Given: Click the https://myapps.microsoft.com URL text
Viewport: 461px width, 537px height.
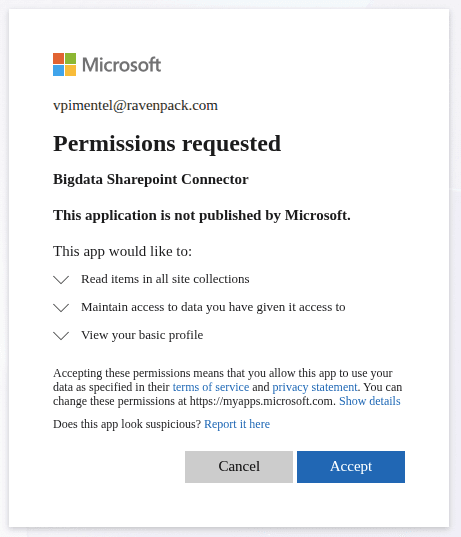Looking at the screenshot, I should click(262, 401).
